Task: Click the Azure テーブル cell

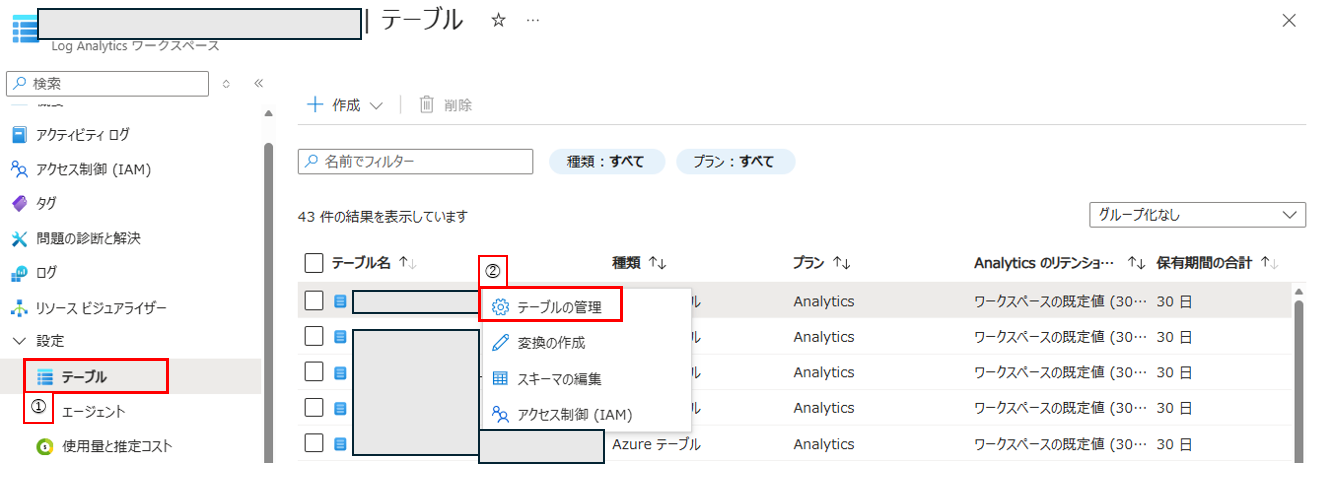Action: 656,444
